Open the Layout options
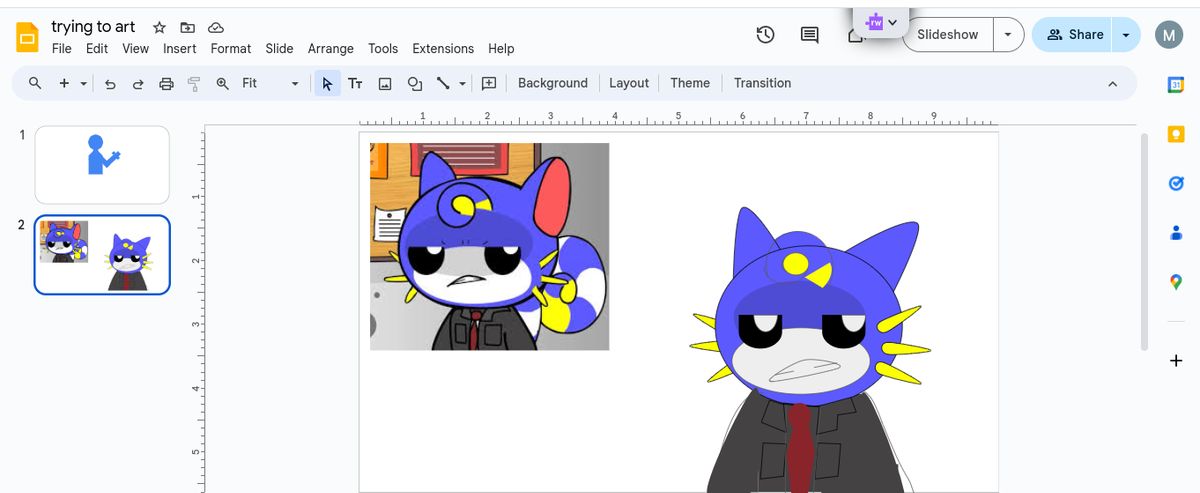 [629, 84]
